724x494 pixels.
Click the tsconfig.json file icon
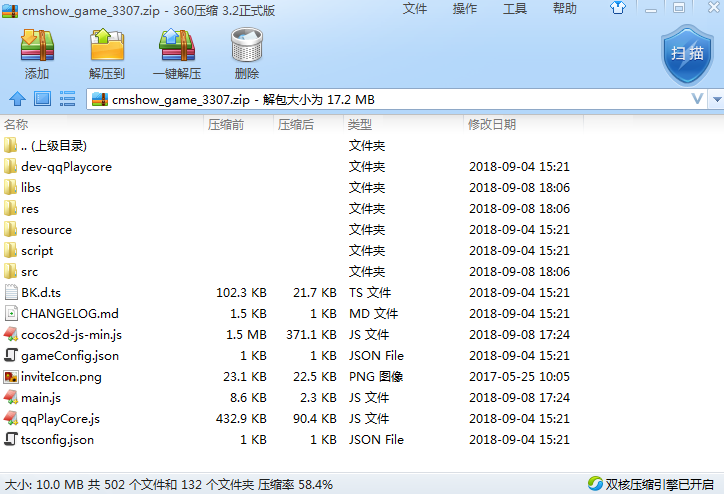[x=11, y=439]
